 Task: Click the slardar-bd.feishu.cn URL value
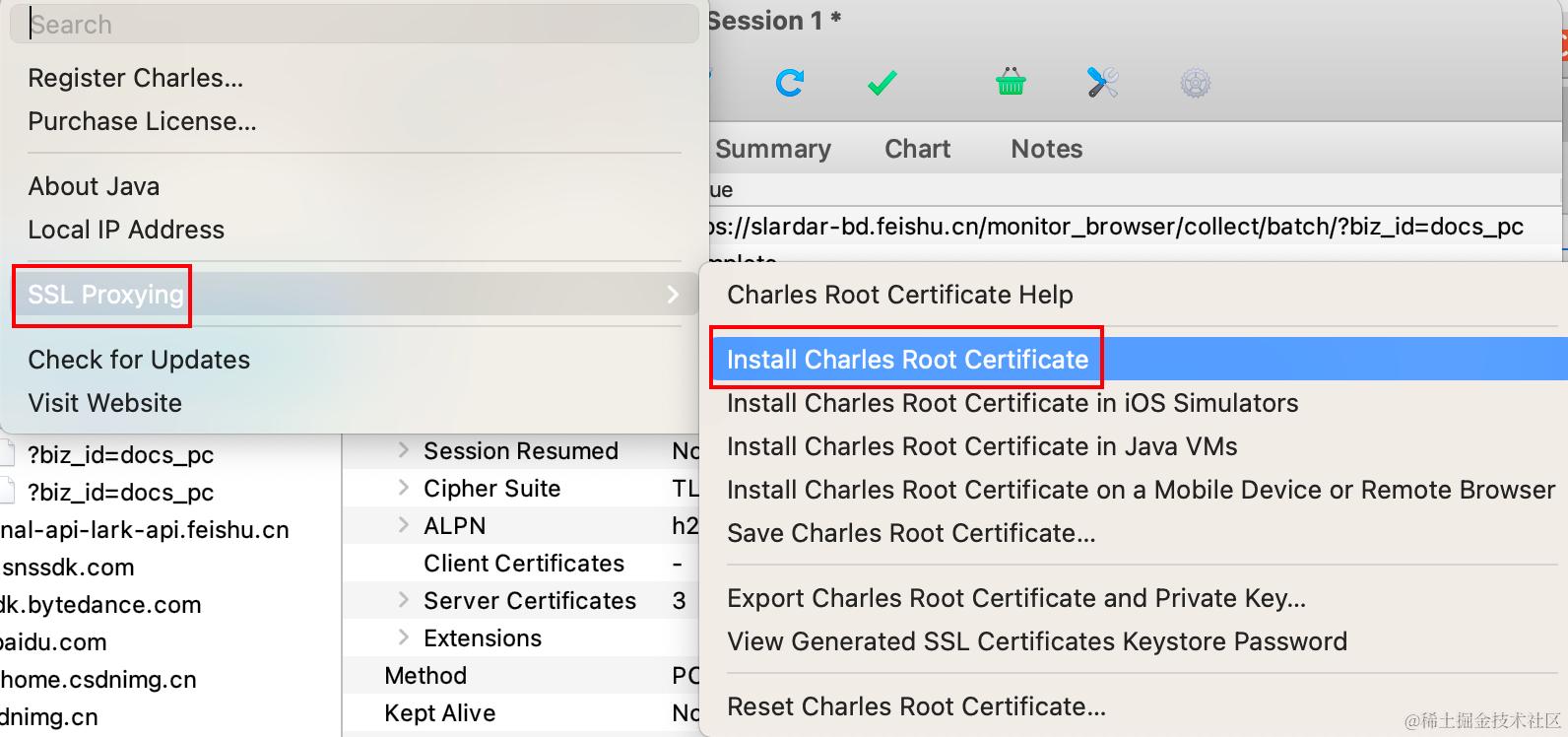(1116, 226)
